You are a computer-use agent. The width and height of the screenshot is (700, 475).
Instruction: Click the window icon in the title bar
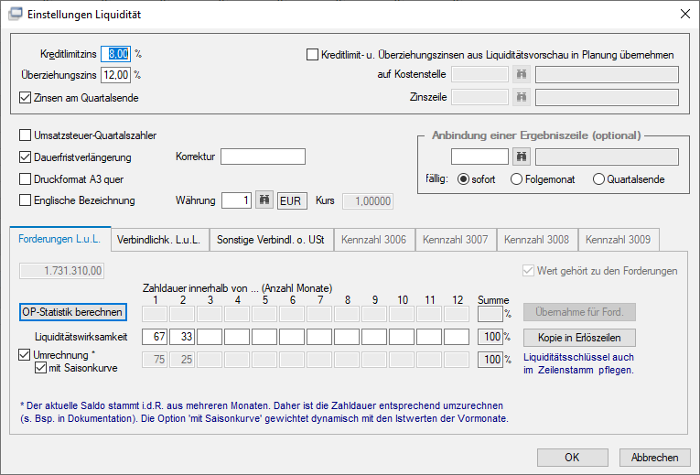point(15,14)
